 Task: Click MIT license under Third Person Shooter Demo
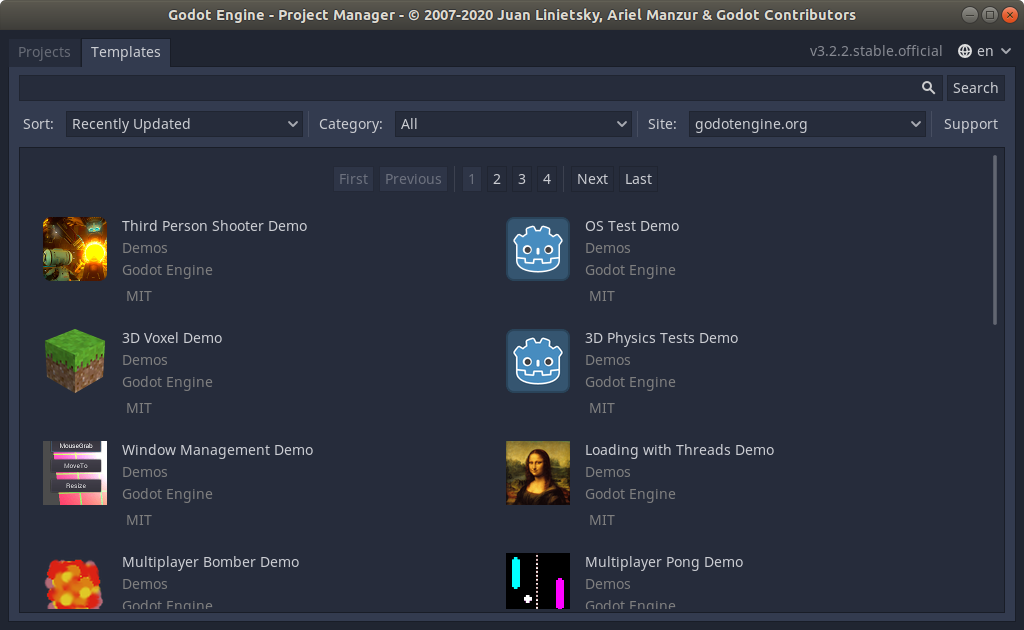[138, 296]
